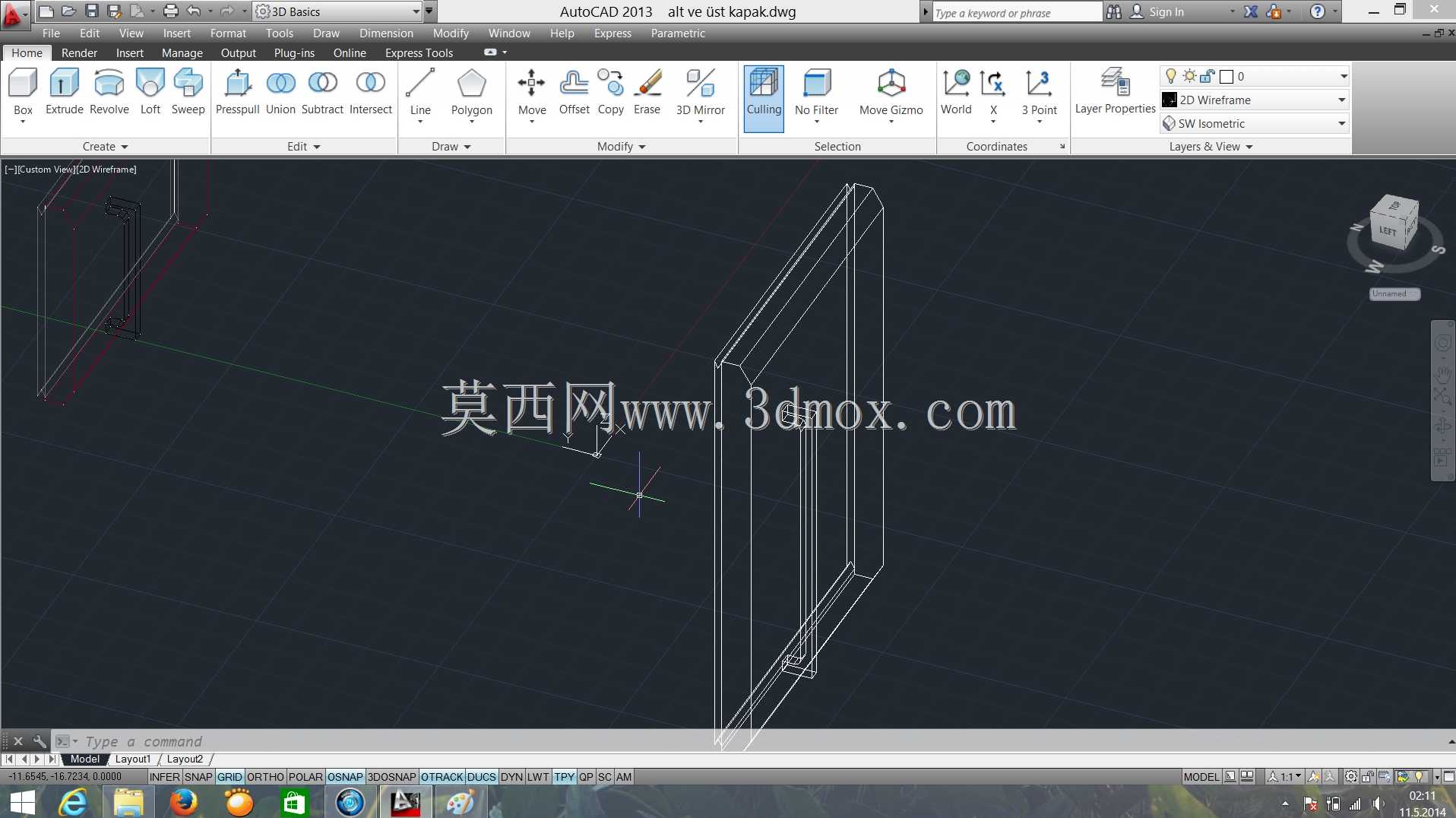
Task: Expand the Edit panel
Action: coord(304,147)
